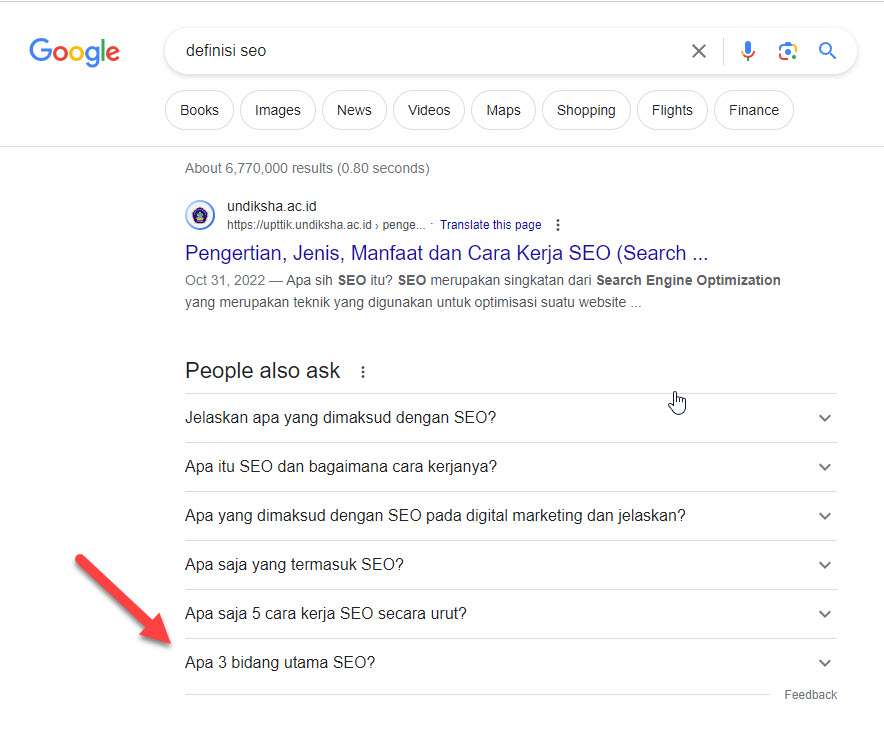Screen dimensions: 884x732
Task: Click the undiksha.ac.id site favicon
Action: [200, 215]
